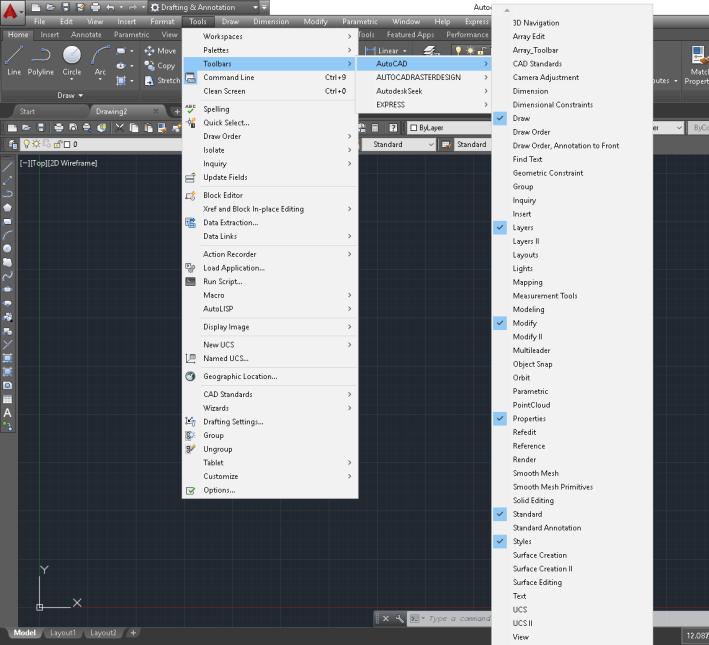Add a new layout with plus button
This screenshot has height=645, width=709.
coord(133,633)
